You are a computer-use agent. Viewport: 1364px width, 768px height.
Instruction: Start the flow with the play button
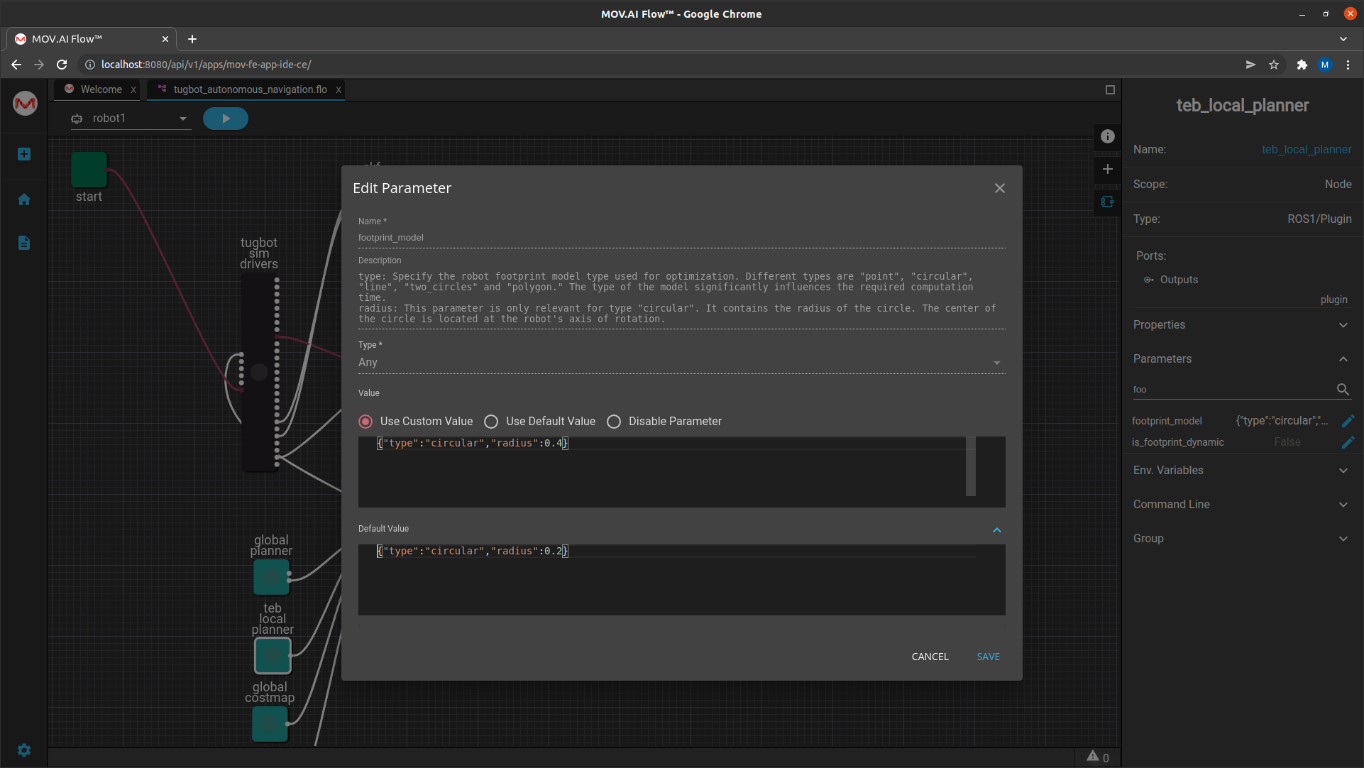pyautogui.click(x=225, y=118)
